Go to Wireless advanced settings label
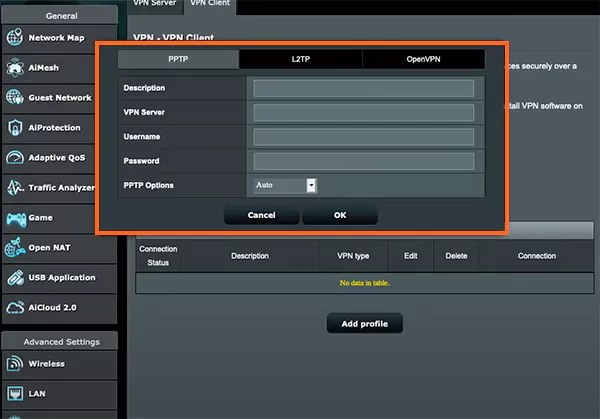The image size is (600, 419). pos(46,364)
